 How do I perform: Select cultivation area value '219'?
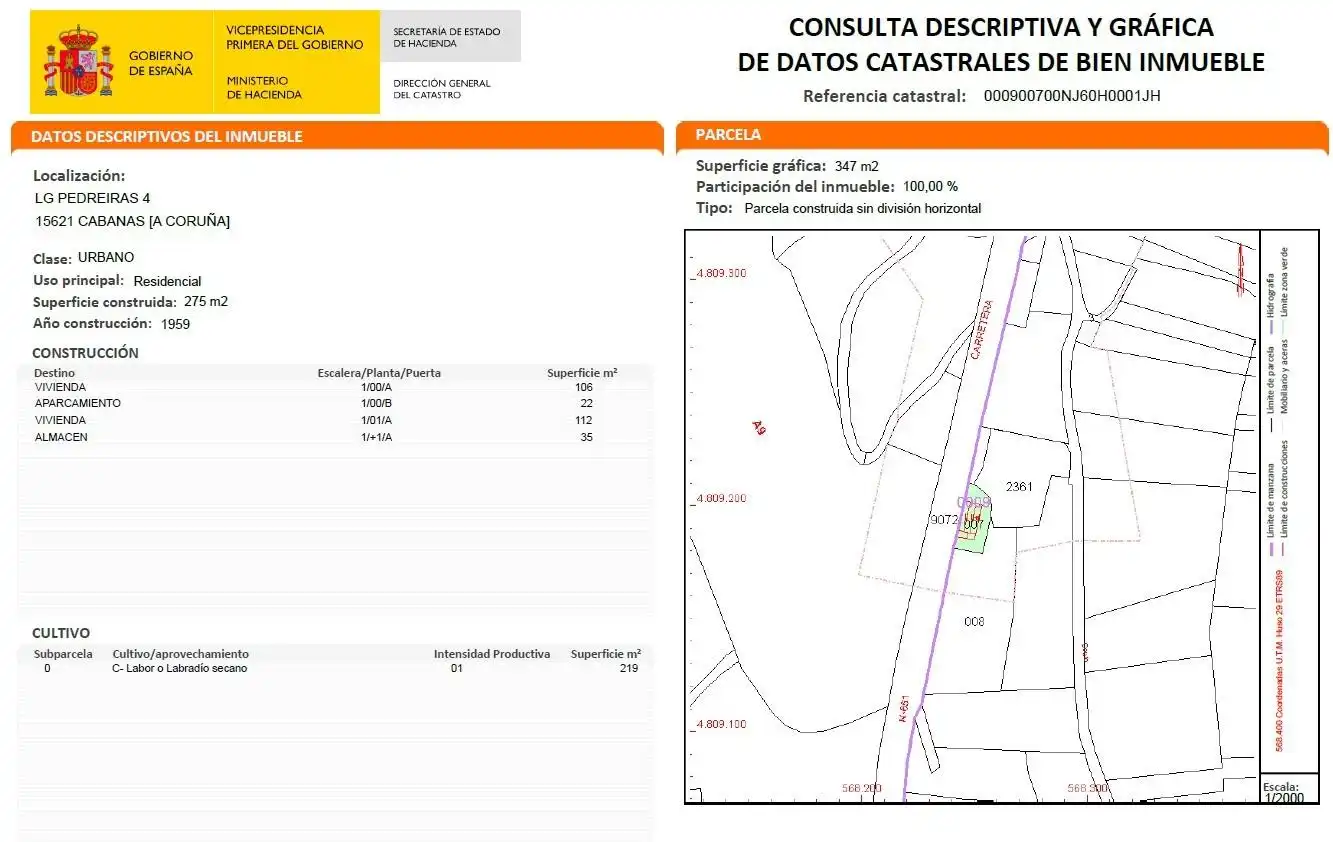[x=629, y=668]
